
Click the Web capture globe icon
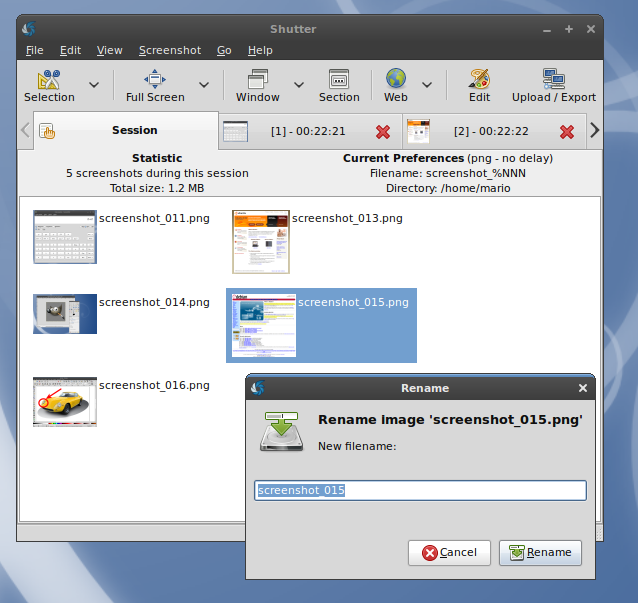click(396, 80)
